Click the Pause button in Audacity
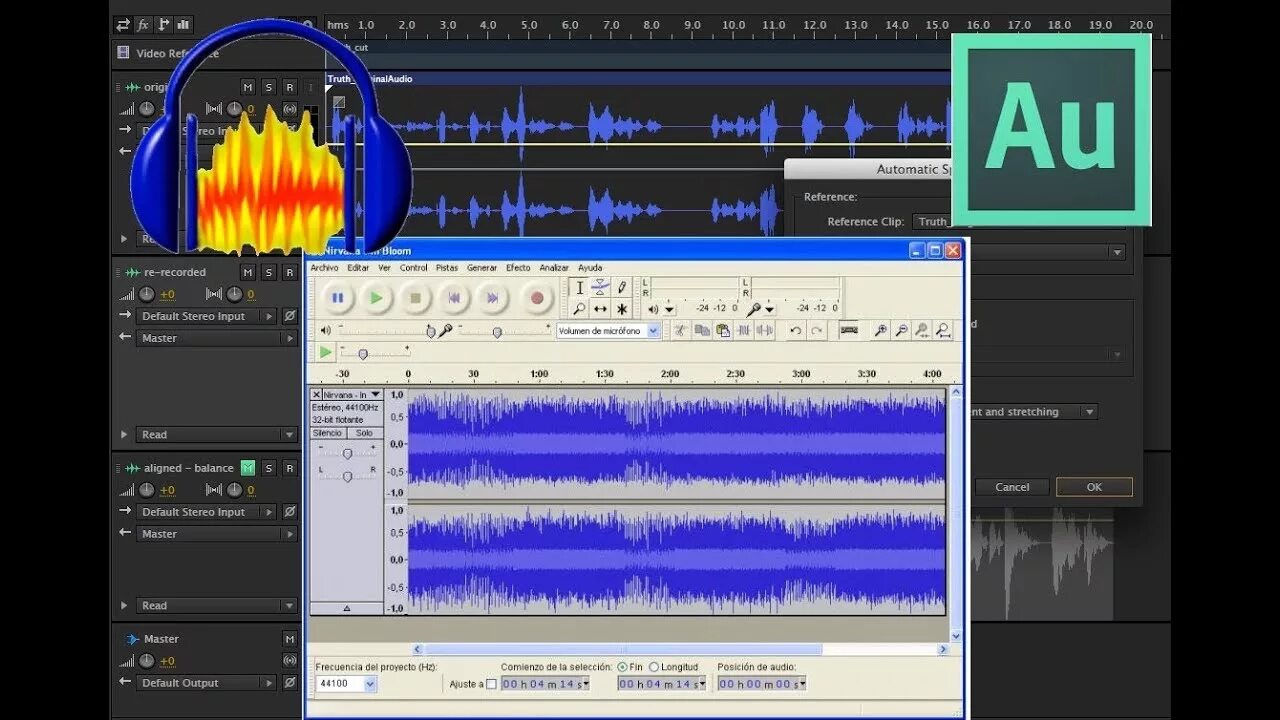 [x=338, y=297]
